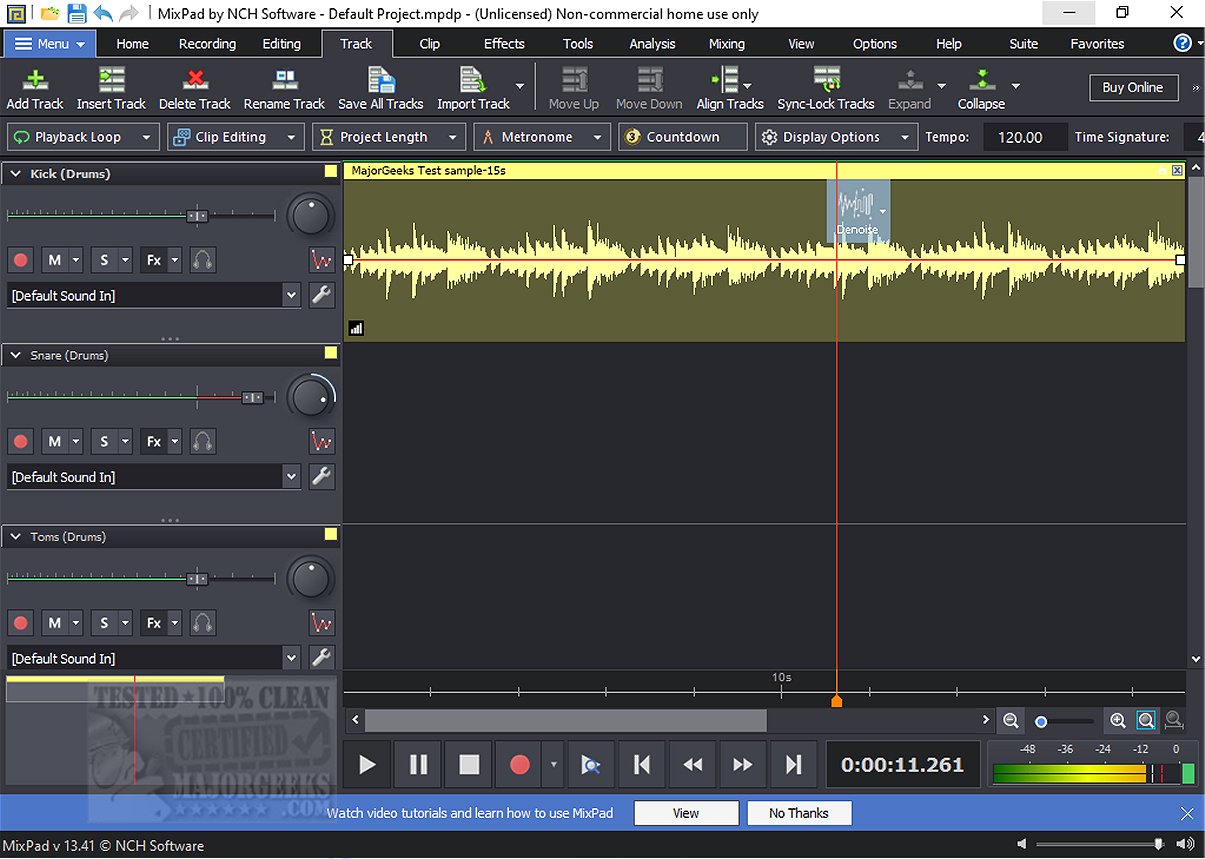Click the Sync-Lock Tracks icon
Viewport: 1205px width, 859px height.
(x=826, y=81)
